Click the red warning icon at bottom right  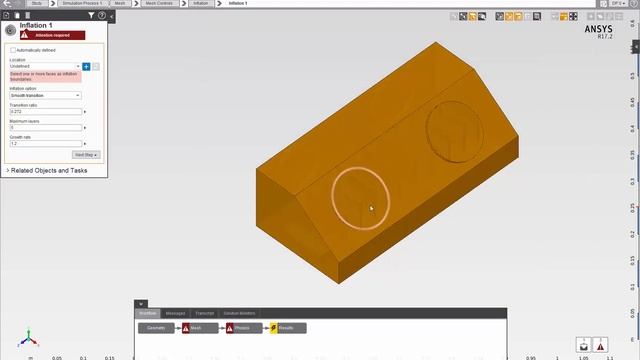click(x=600, y=345)
